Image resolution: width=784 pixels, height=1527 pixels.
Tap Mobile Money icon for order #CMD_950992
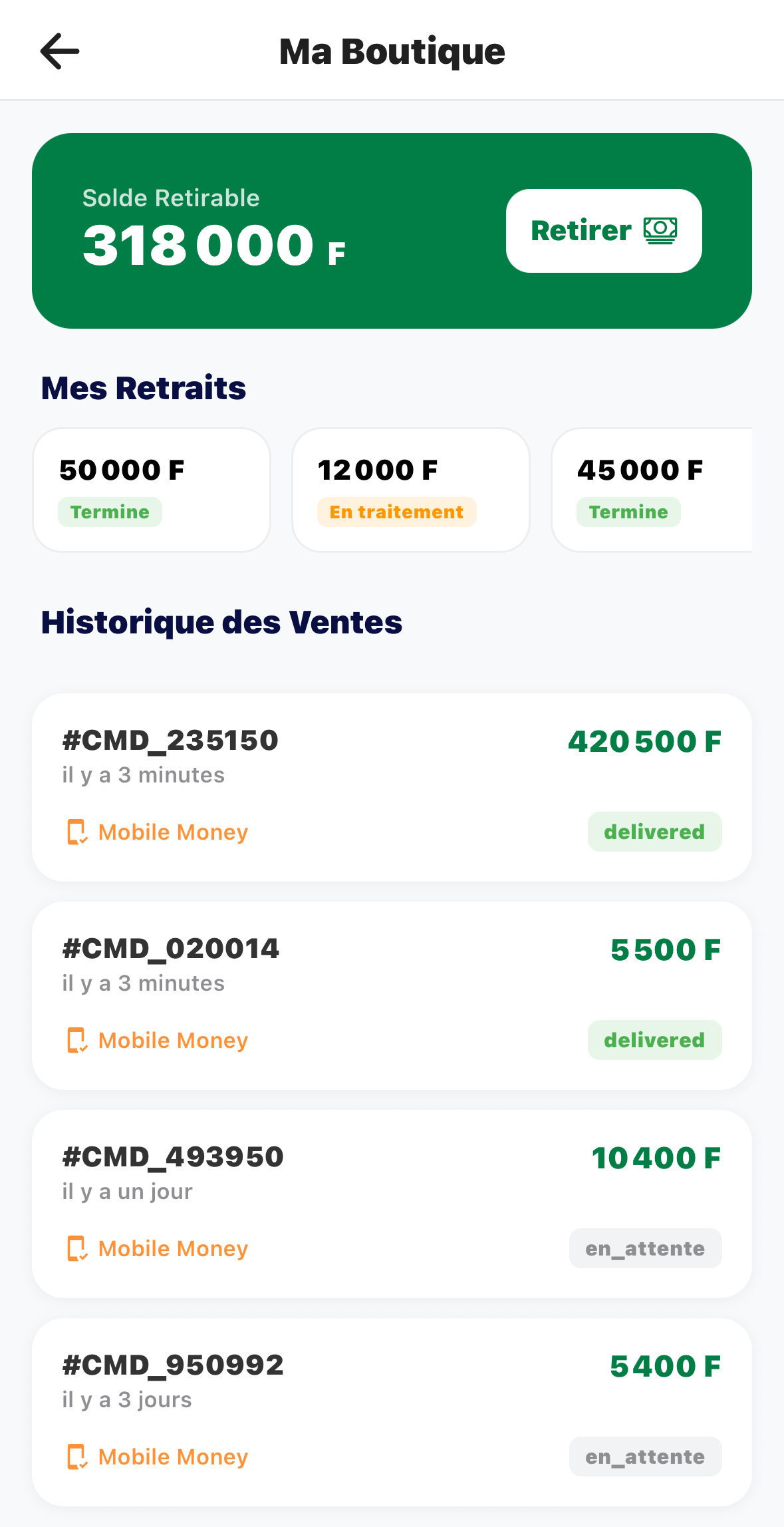76,1456
